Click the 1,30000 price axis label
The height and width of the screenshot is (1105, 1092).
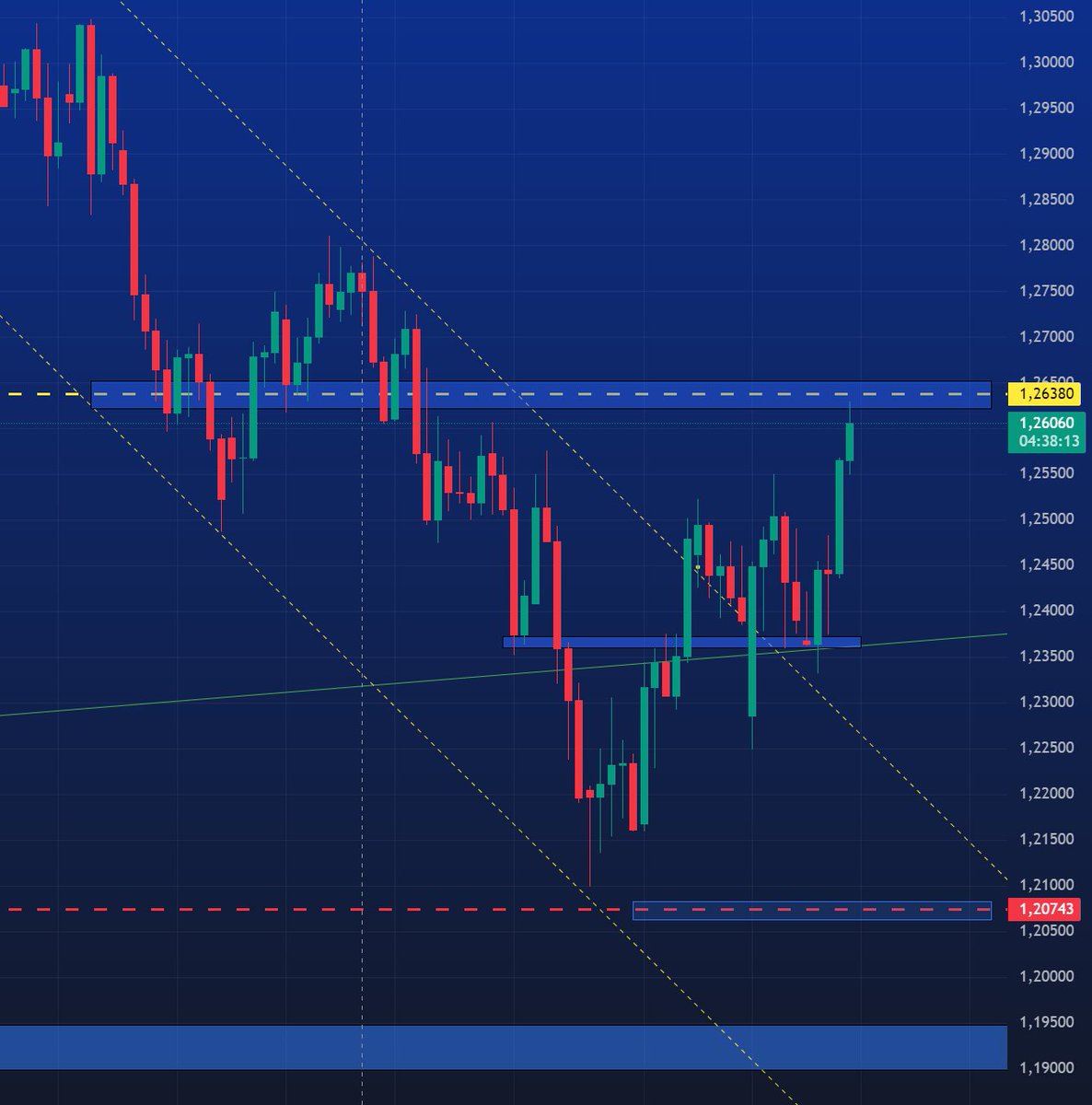coord(1046,63)
